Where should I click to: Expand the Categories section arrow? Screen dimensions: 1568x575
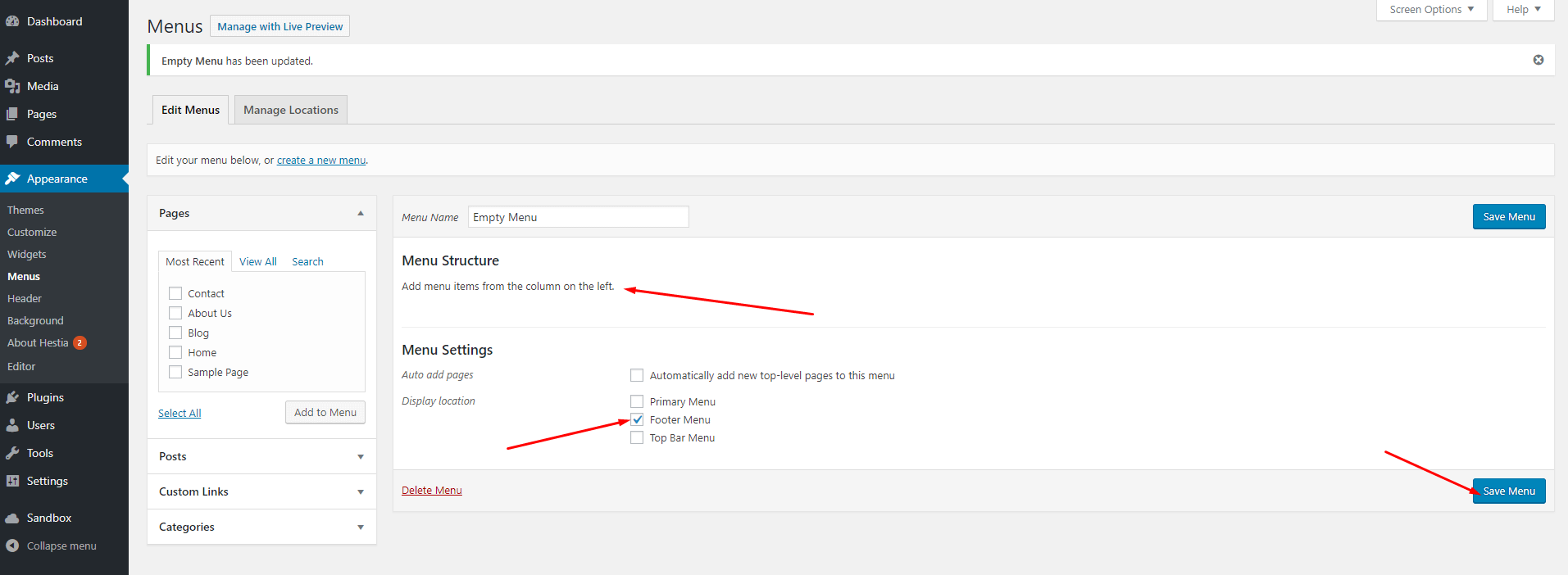[360, 527]
